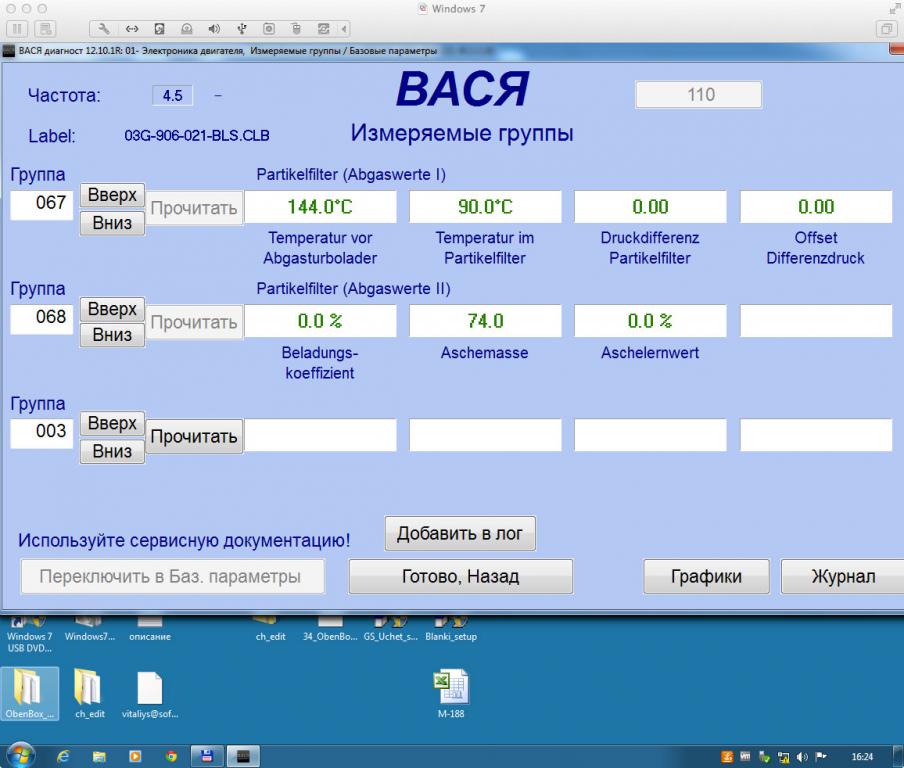The image size is (904, 768).
Task: Collapse the VM device toolbar arrow
Action: point(344,28)
